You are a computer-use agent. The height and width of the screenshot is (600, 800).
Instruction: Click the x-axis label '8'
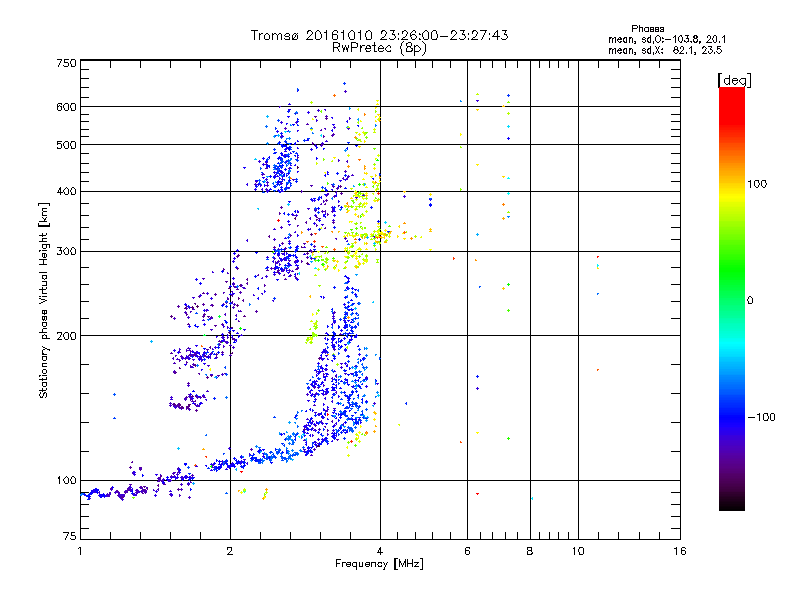[530, 551]
